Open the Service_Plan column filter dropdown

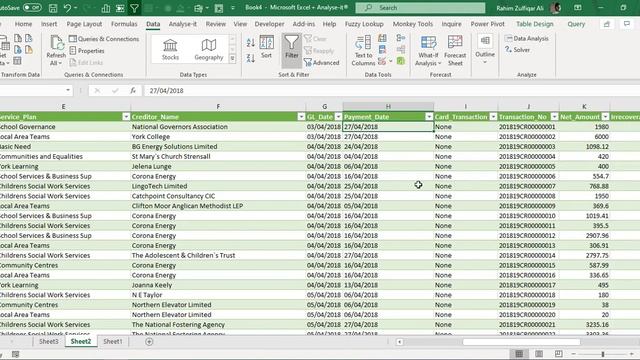pyautogui.click(x=126, y=117)
